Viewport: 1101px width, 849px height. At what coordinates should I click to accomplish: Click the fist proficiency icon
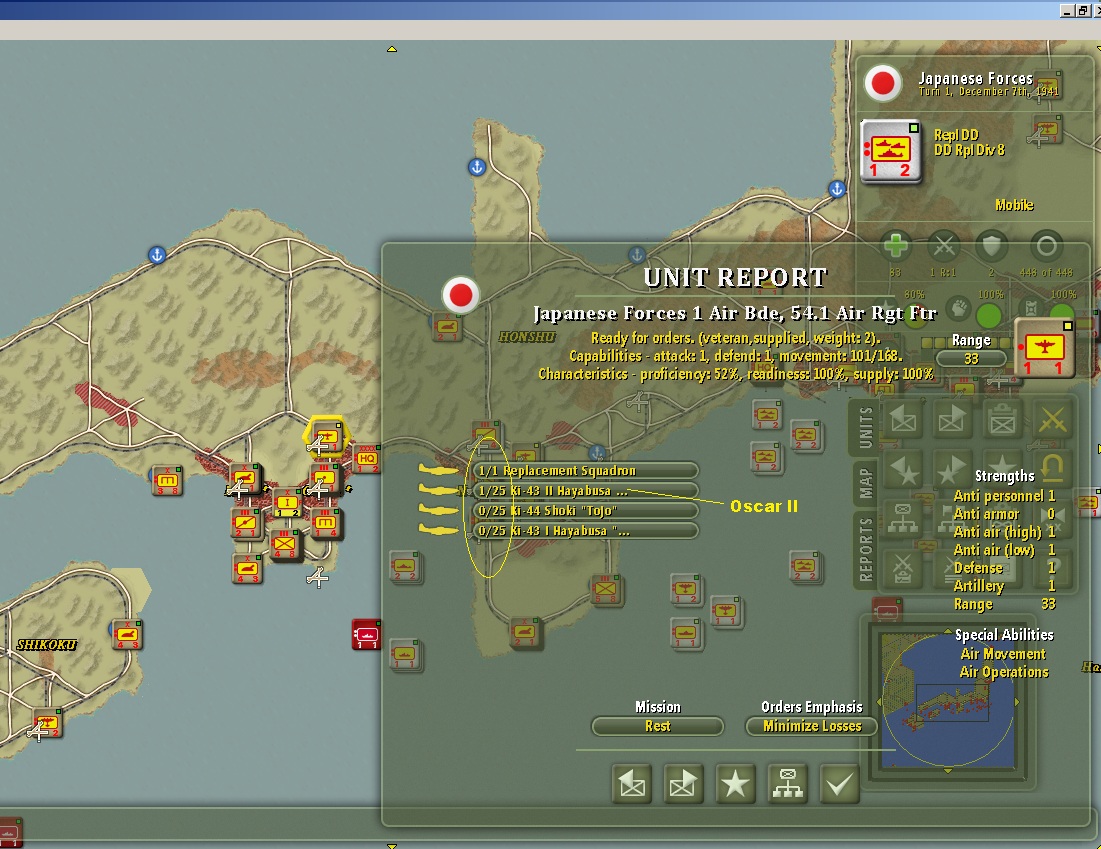click(958, 309)
